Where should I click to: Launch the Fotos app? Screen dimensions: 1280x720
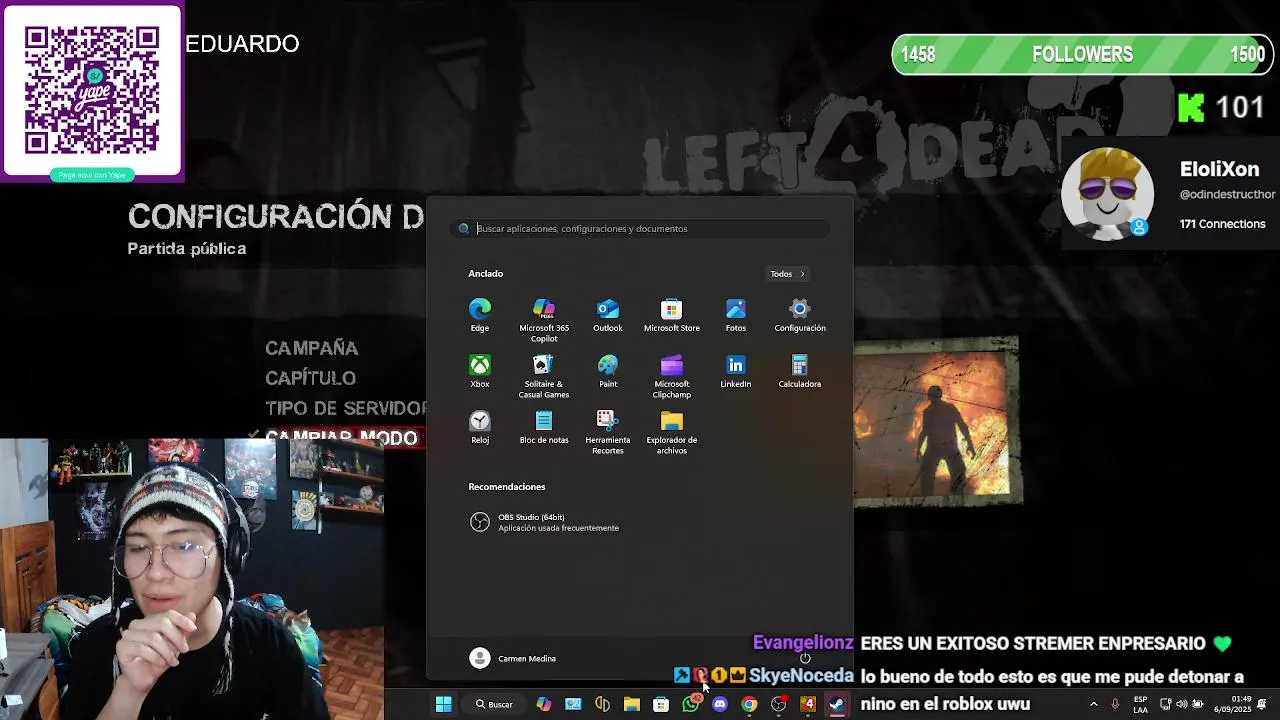(736, 315)
